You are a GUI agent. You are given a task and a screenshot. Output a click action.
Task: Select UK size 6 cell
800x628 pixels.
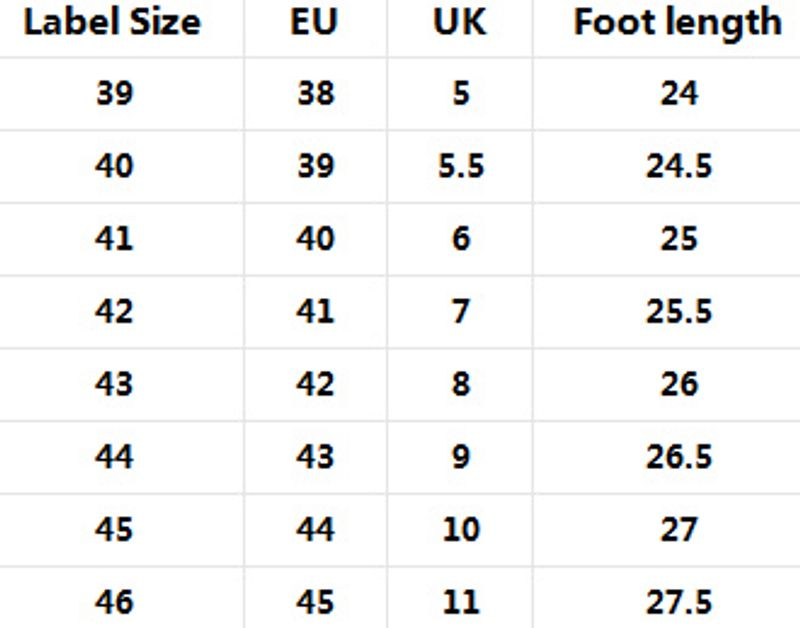pos(460,239)
